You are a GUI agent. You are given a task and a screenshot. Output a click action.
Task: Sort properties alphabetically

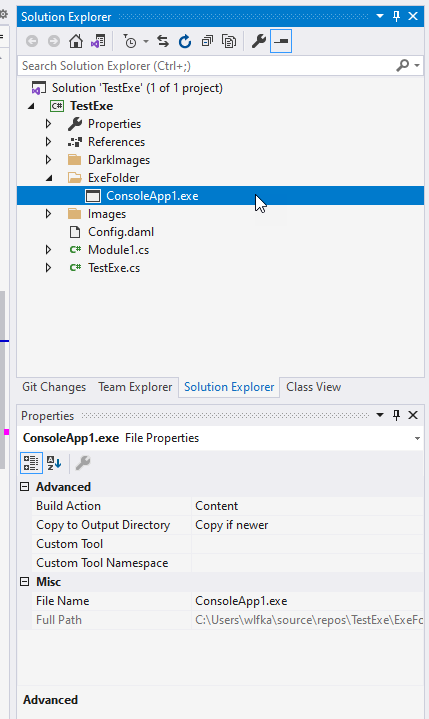54,463
